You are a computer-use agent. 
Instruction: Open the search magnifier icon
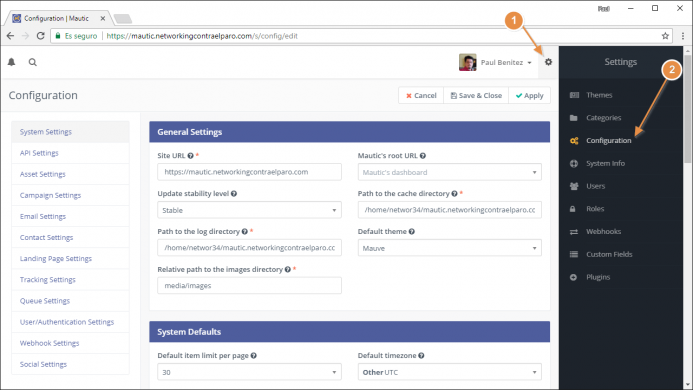pyautogui.click(x=33, y=62)
